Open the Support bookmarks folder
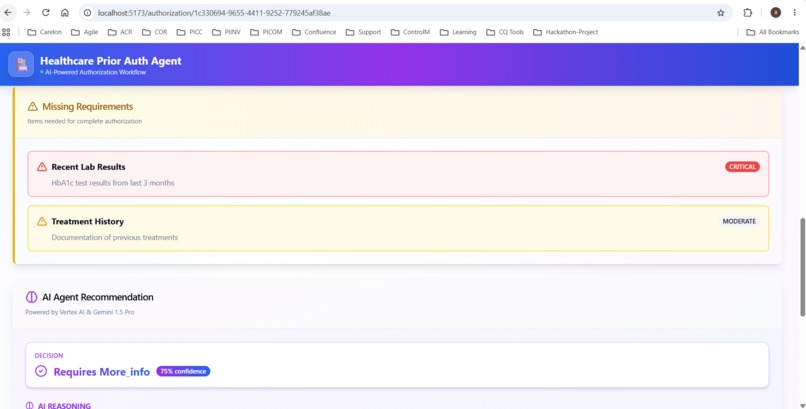 point(363,32)
